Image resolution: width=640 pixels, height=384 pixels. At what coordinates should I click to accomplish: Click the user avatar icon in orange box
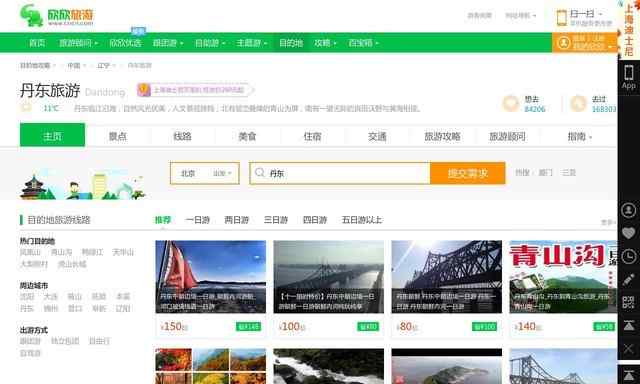point(564,42)
